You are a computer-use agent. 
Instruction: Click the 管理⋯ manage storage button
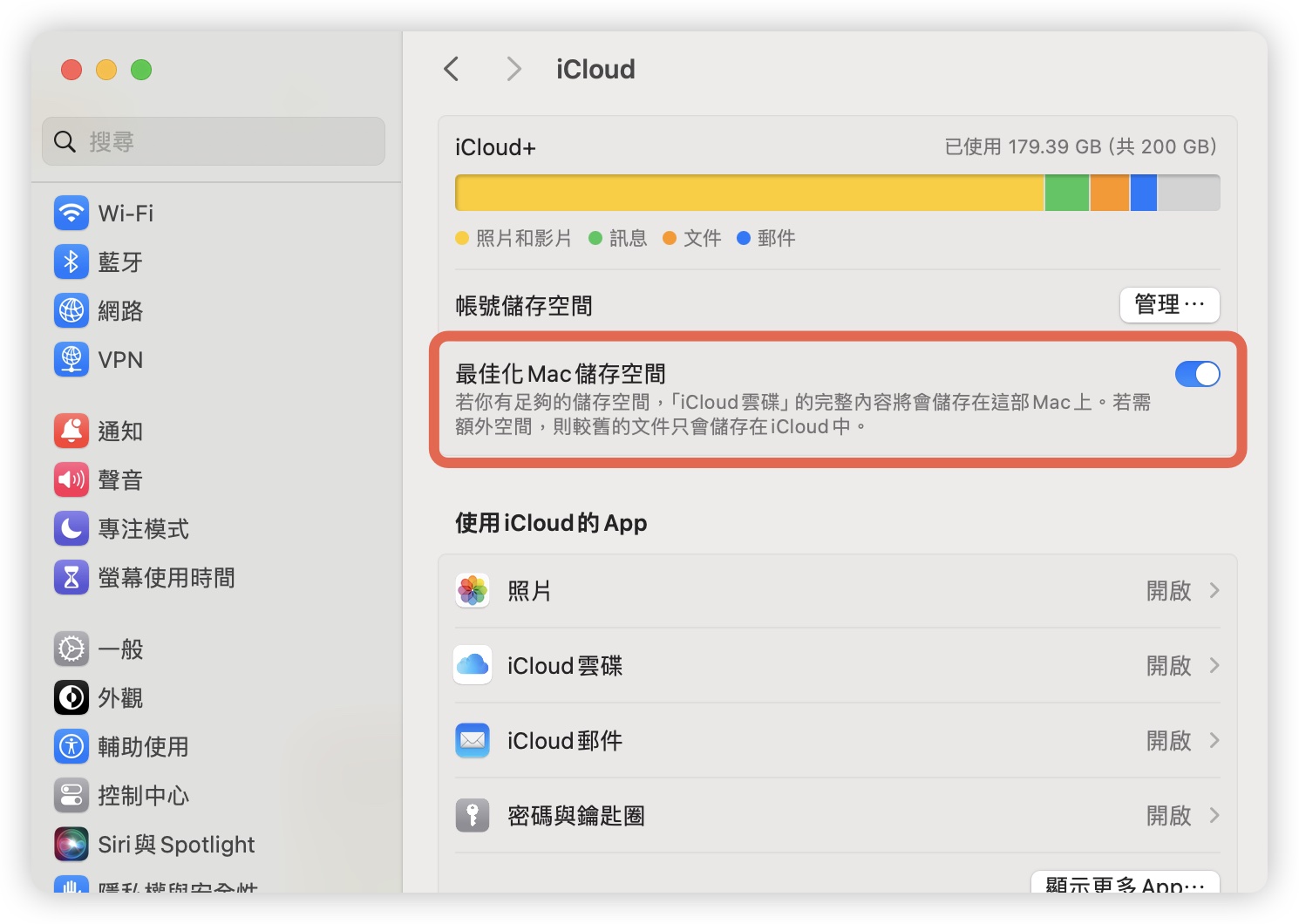pyautogui.click(x=1169, y=305)
